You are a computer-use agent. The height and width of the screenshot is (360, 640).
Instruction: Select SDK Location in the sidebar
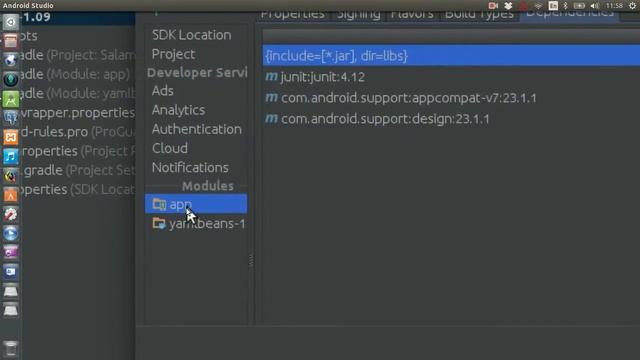pos(191,35)
